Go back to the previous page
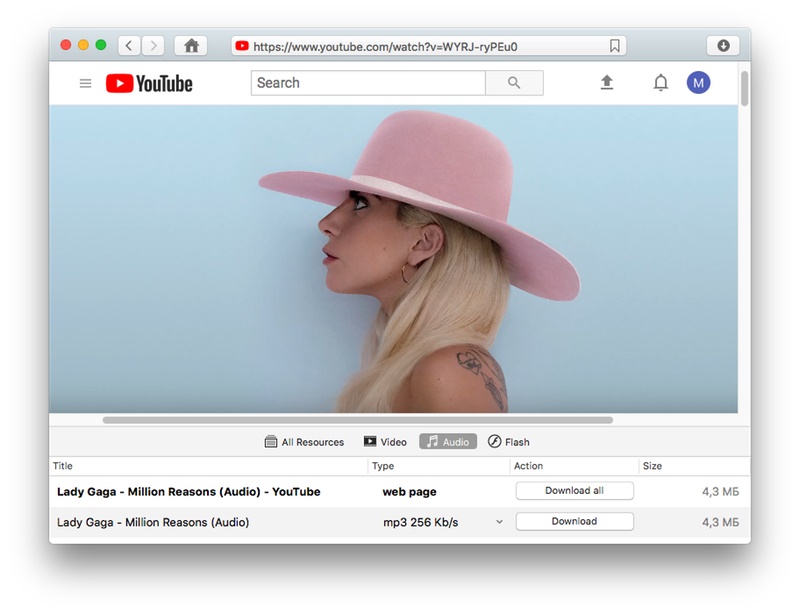Screen dimensions: 800x614 click(x=129, y=46)
